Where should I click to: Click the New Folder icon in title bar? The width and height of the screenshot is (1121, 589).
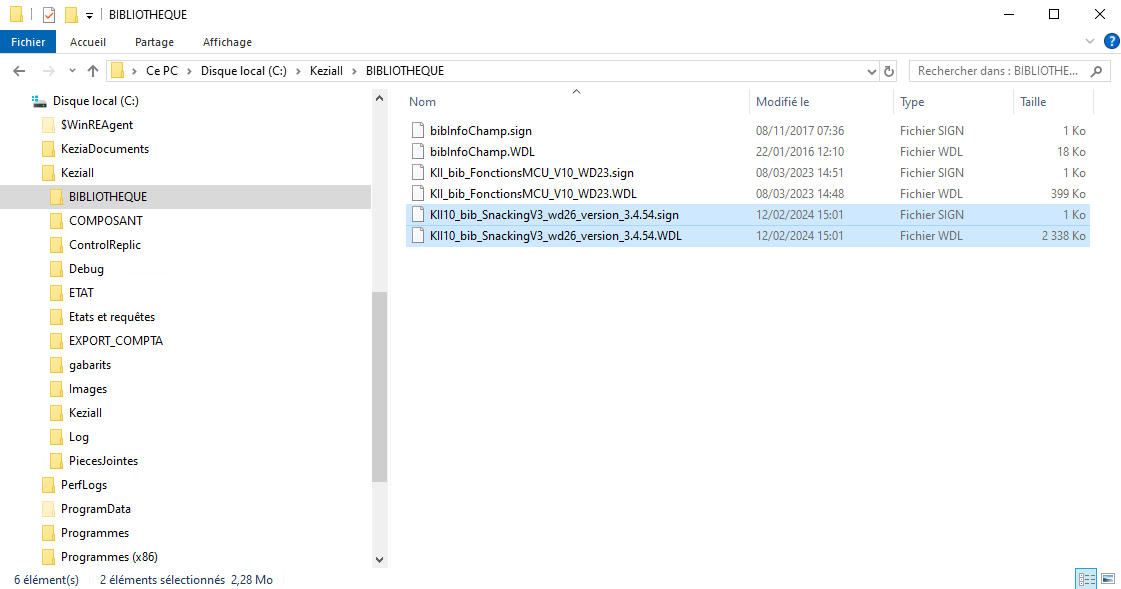(x=70, y=15)
